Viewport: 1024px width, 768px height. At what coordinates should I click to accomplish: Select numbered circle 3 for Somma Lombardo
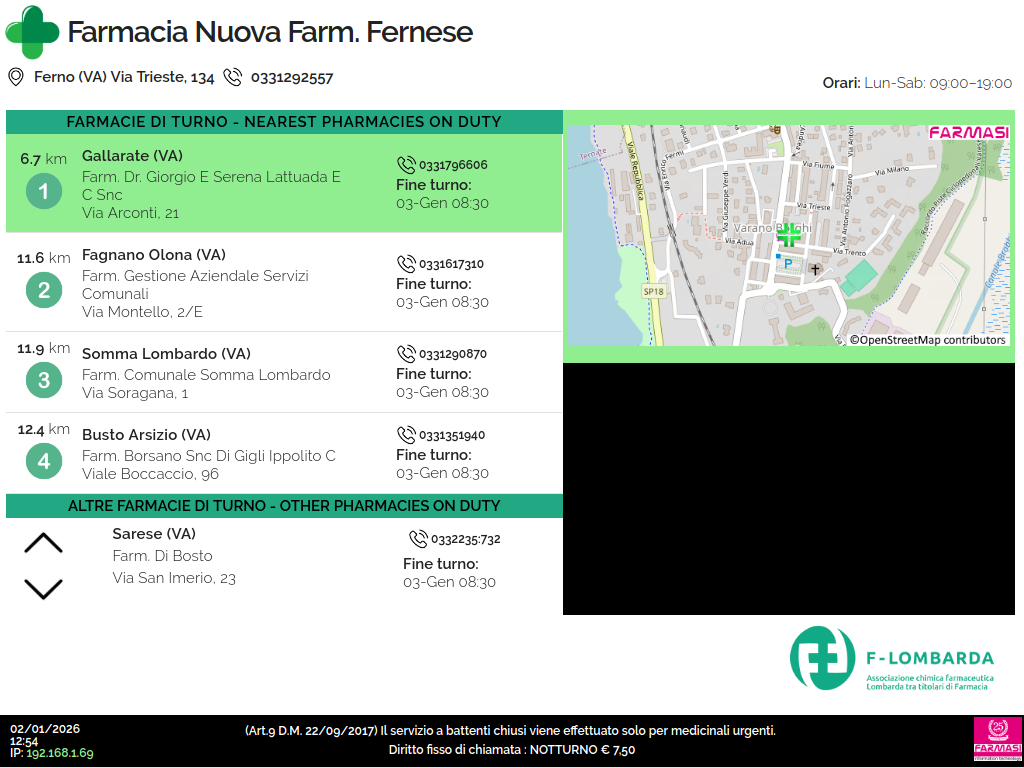click(x=44, y=380)
